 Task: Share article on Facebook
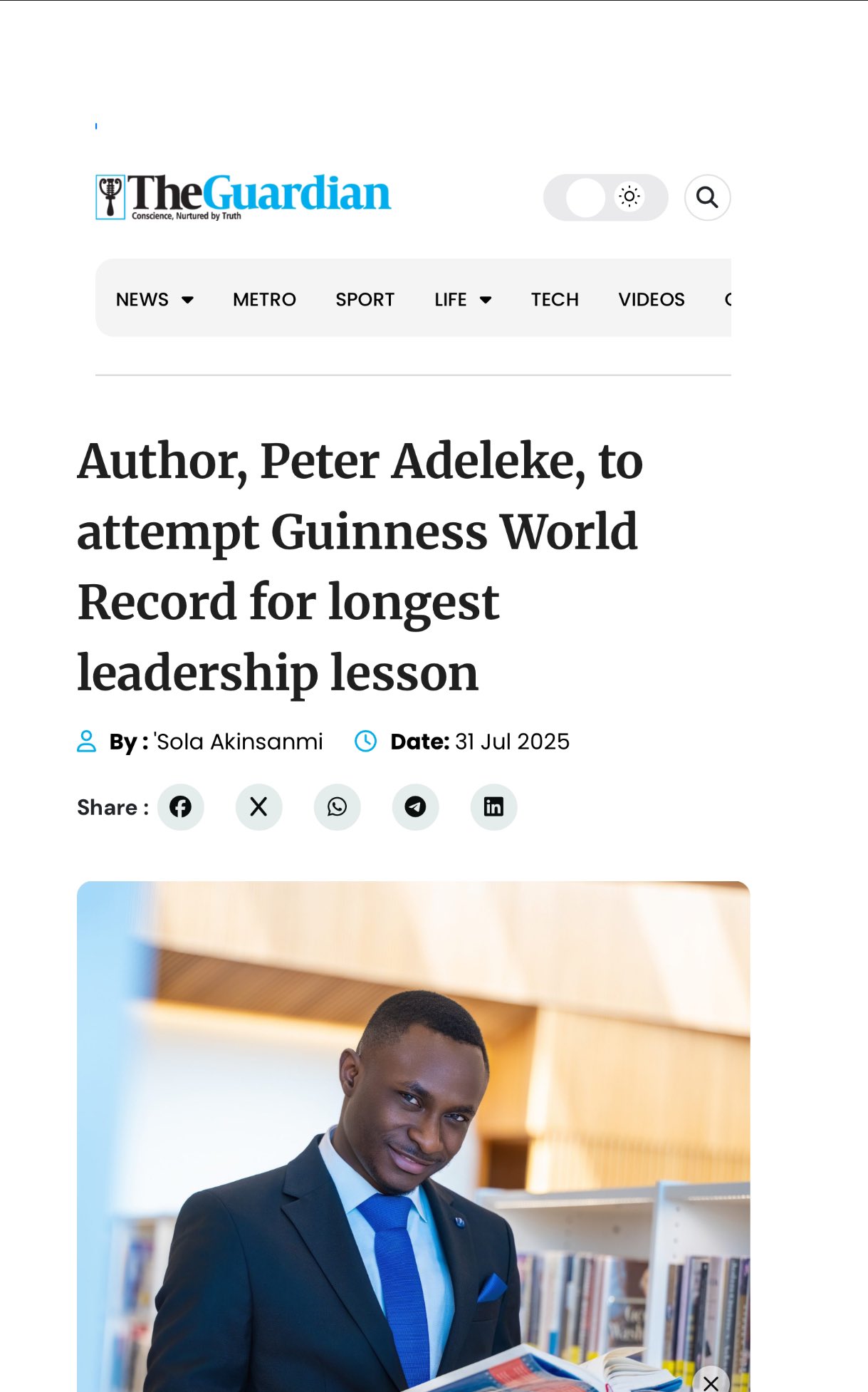click(181, 807)
